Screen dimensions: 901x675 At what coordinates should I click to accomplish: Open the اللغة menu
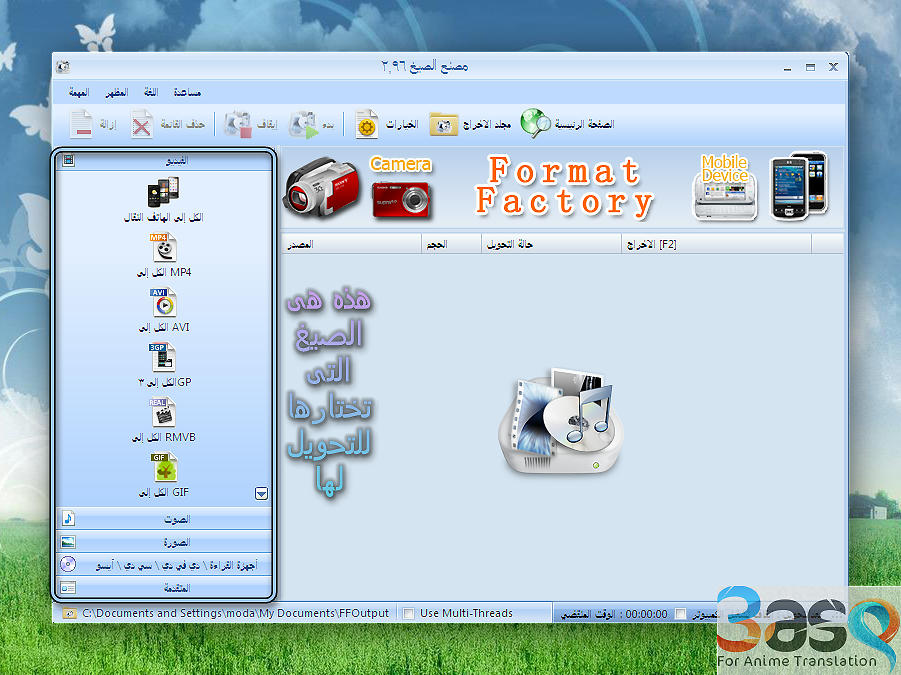(151, 92)
